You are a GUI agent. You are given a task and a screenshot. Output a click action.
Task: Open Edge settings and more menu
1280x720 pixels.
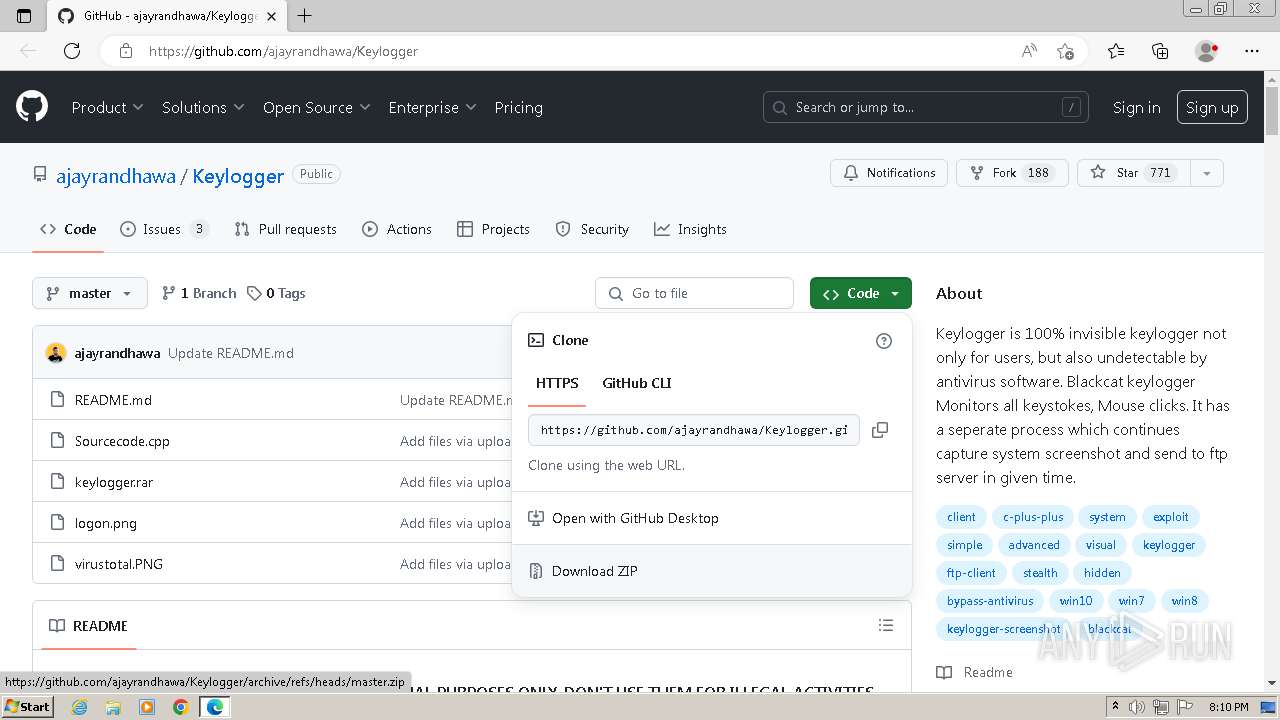(1252, 51)
